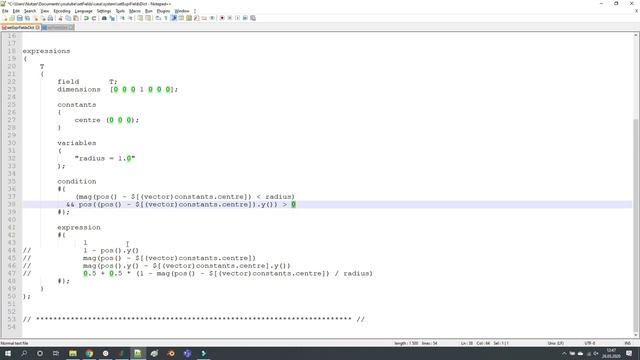Toggle the highlighted indent guide icon

pos(173,18)
